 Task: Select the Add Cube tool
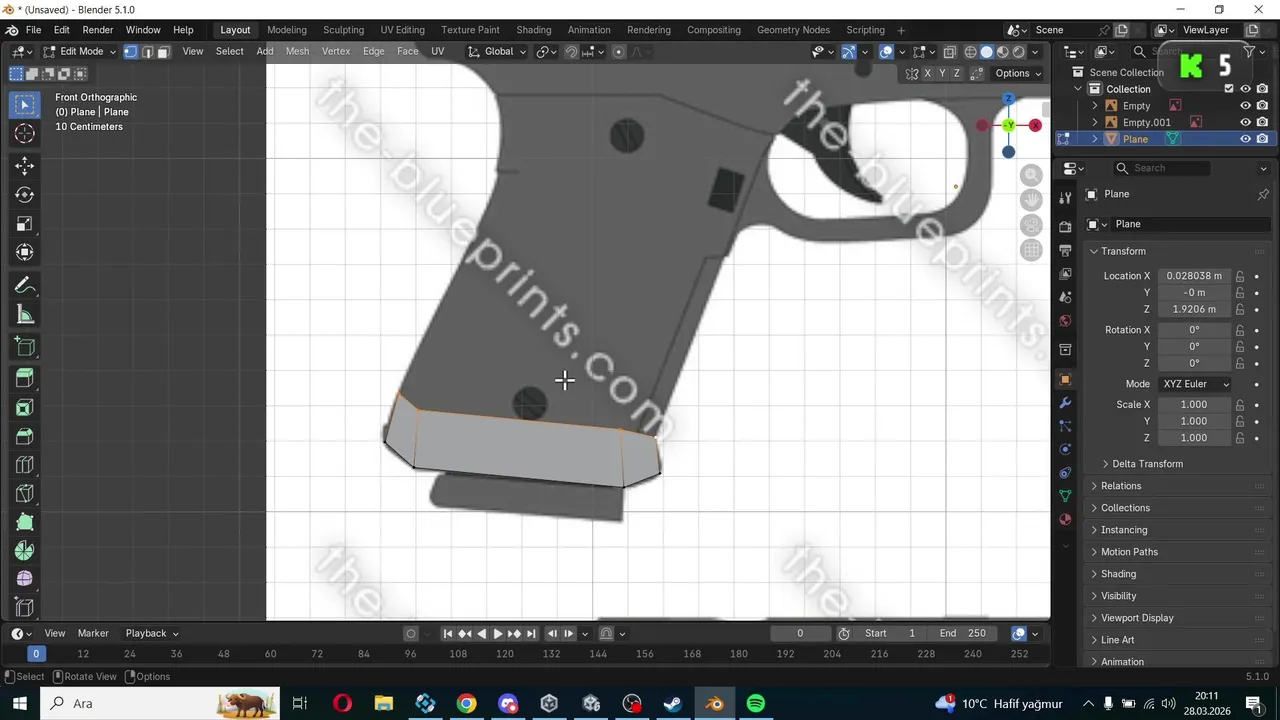[x=25, y=347]
